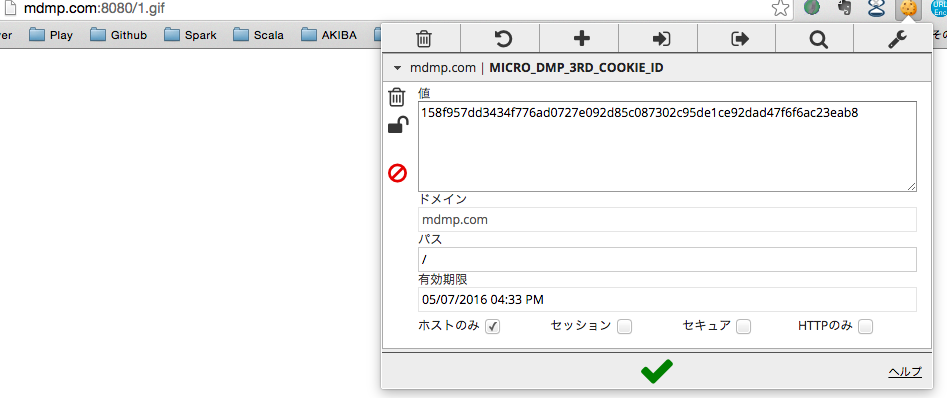Click the import cookies icon
This screenshot has width=947, height=398.
coord(661,39)
